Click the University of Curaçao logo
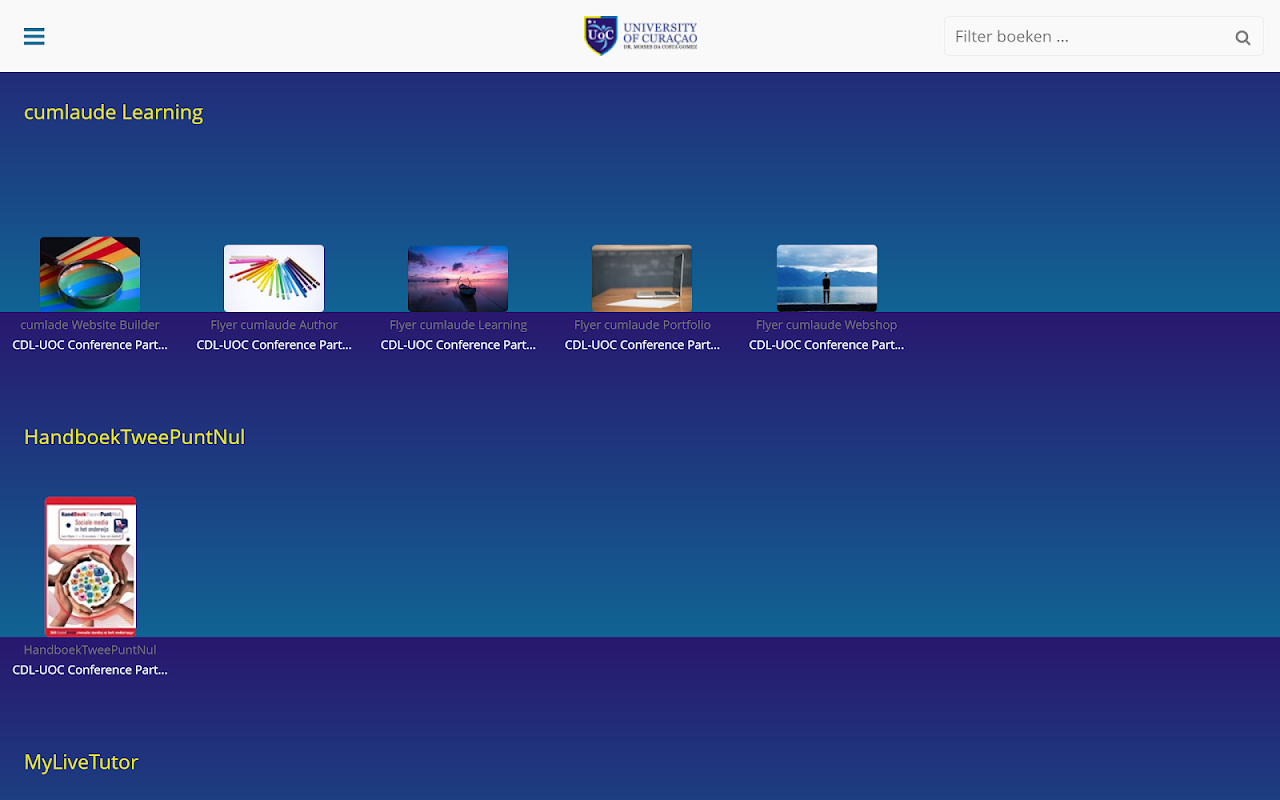Screen dimensions: 1280x800 [640, 36]
